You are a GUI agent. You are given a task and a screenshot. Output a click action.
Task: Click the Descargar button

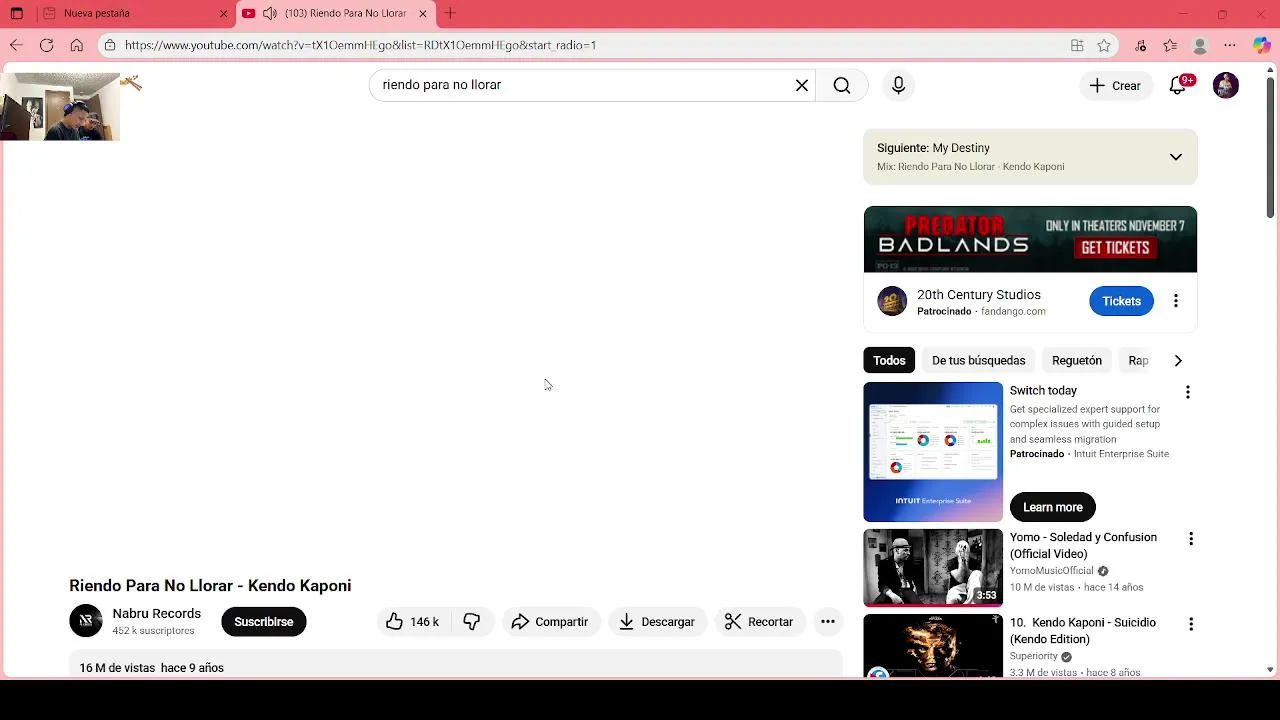657,622
